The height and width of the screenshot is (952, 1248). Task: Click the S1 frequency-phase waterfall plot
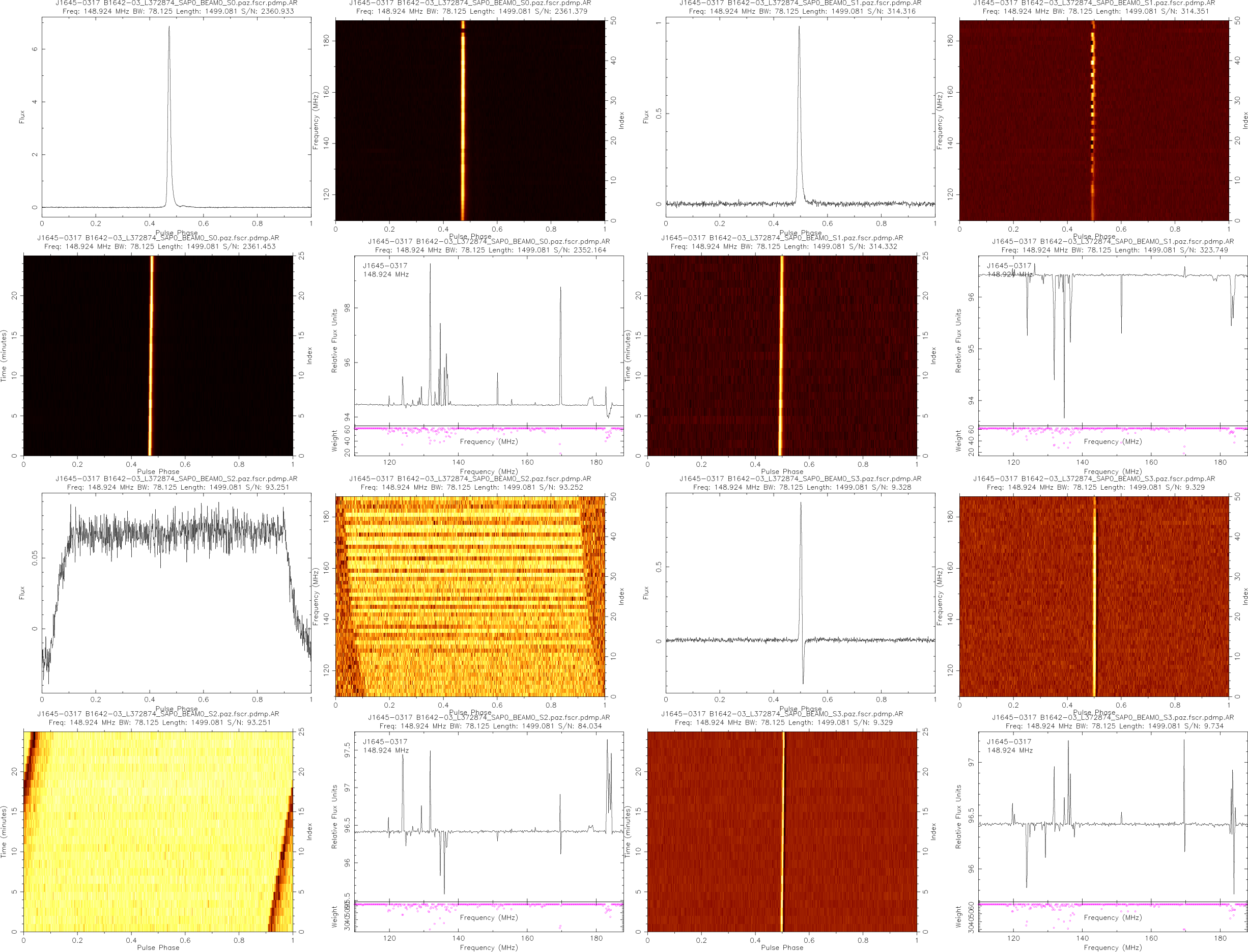pos(1093,120)
